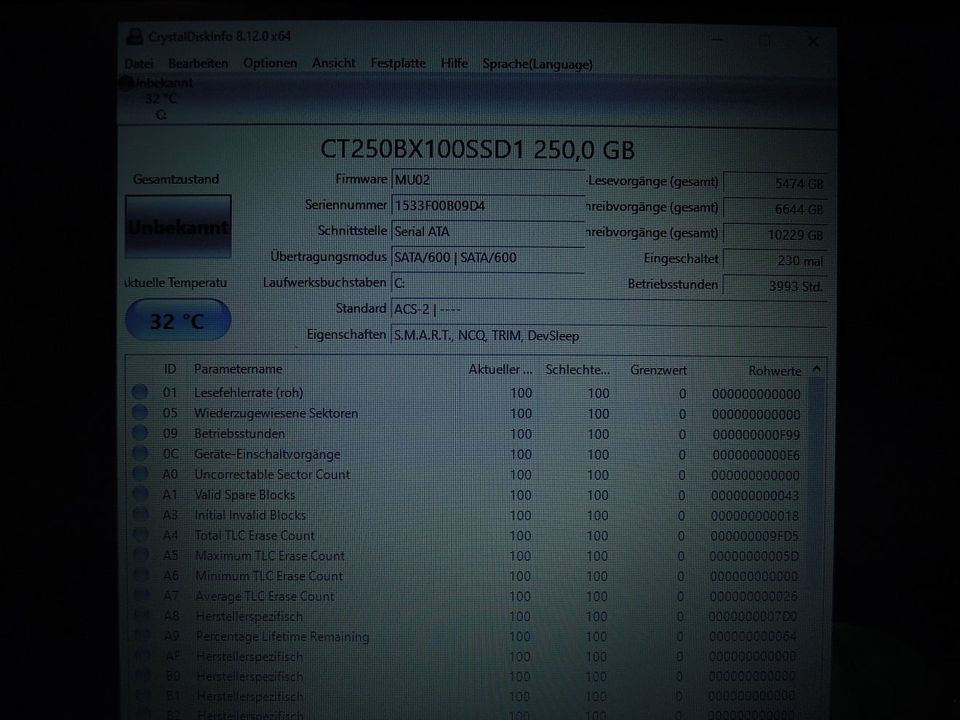The width and height of the screenshot is (960, 720).
Task: Click the status circle for Lesefehlerrate (roh)
Action: pos(140,392)
